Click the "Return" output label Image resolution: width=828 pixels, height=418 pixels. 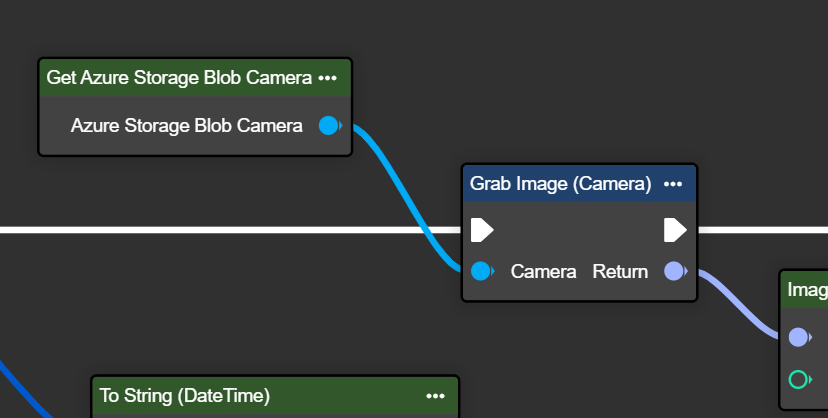point(620,271)
